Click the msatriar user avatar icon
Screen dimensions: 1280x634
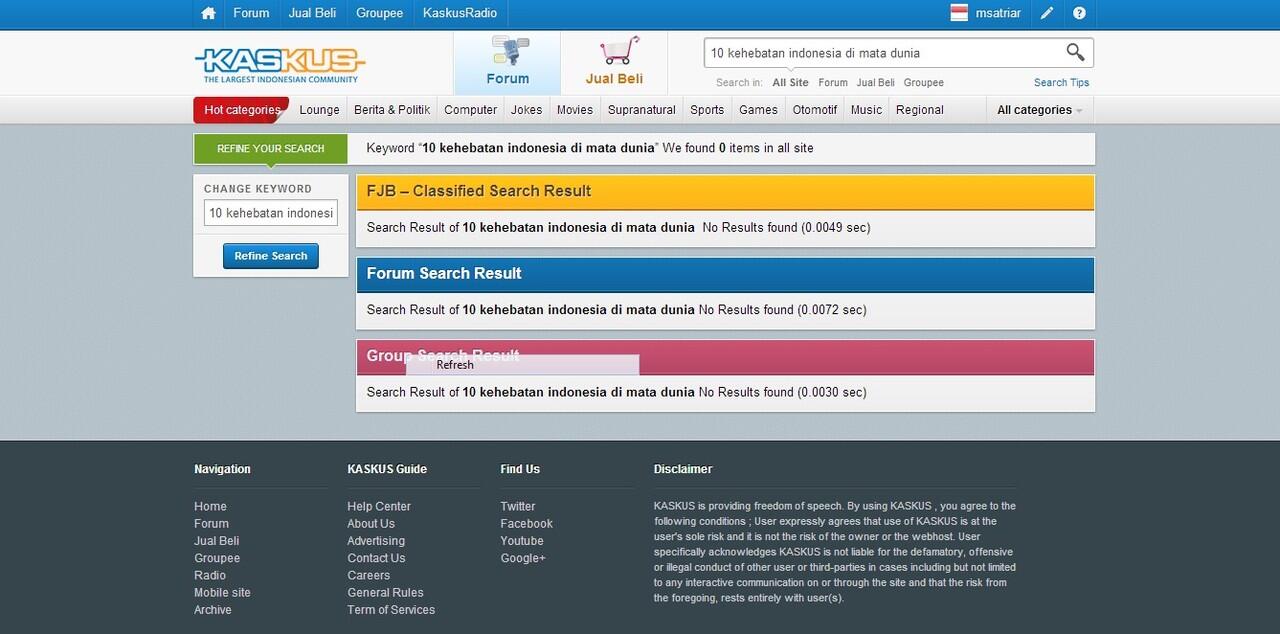click(x=959, y=13)
